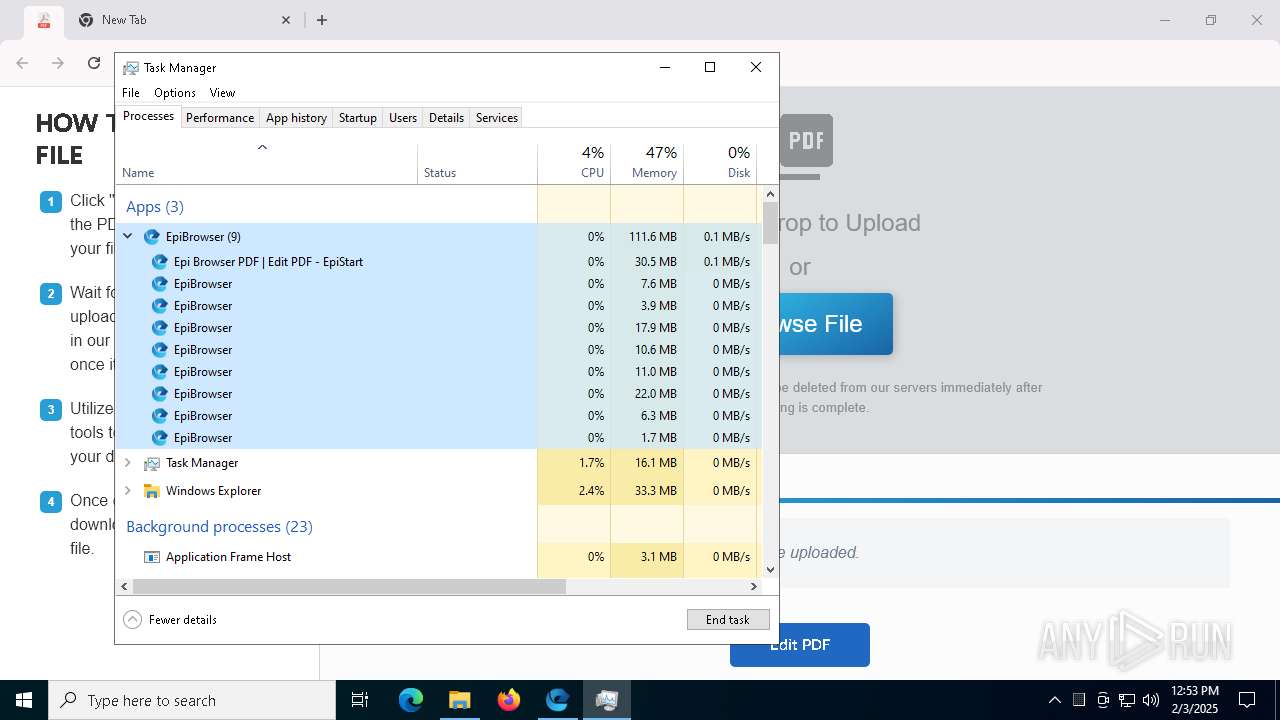Sort by the Disk column header
This screenshot has width=1280, height=720.
click(x=720, y=163)
